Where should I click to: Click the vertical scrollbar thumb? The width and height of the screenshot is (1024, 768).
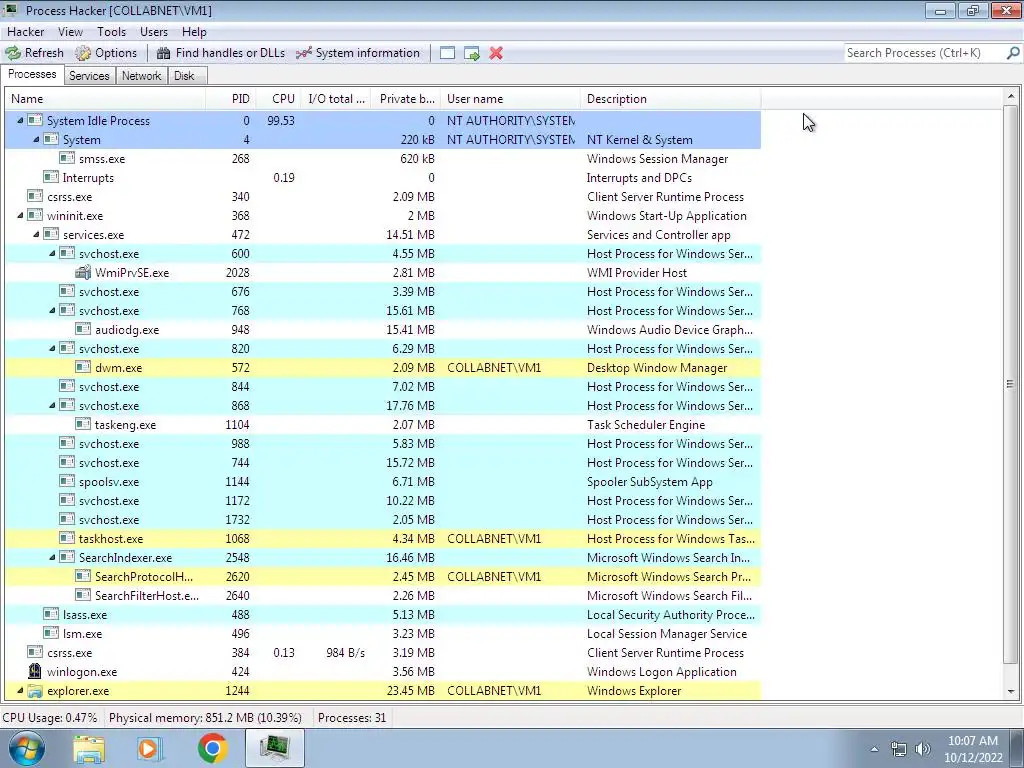point(1011,384)
